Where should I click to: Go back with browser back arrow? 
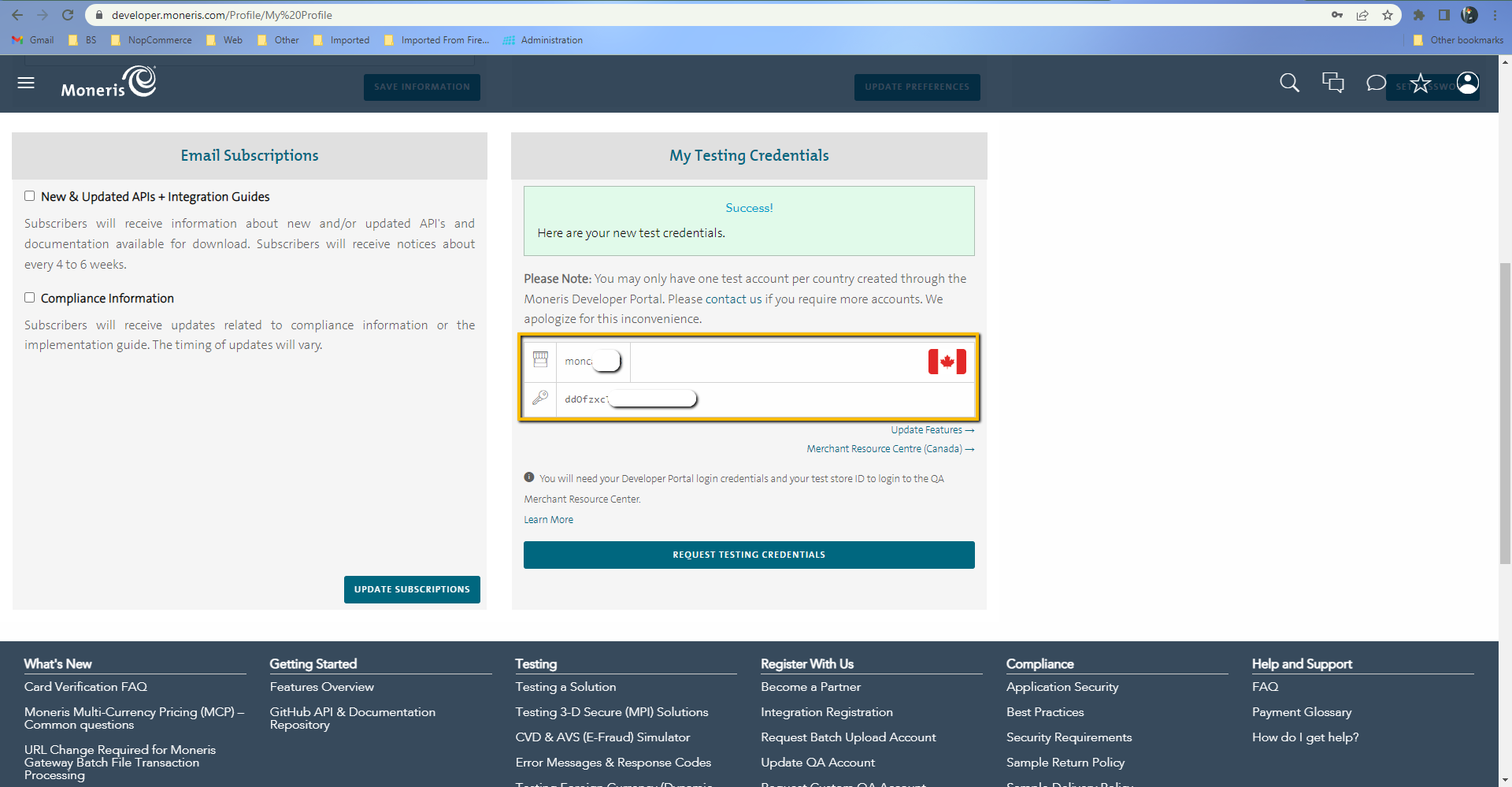17,15
